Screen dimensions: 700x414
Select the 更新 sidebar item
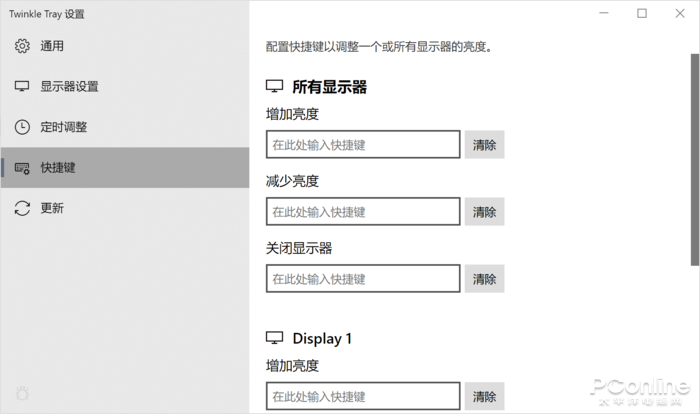click(x=52, y=208)
